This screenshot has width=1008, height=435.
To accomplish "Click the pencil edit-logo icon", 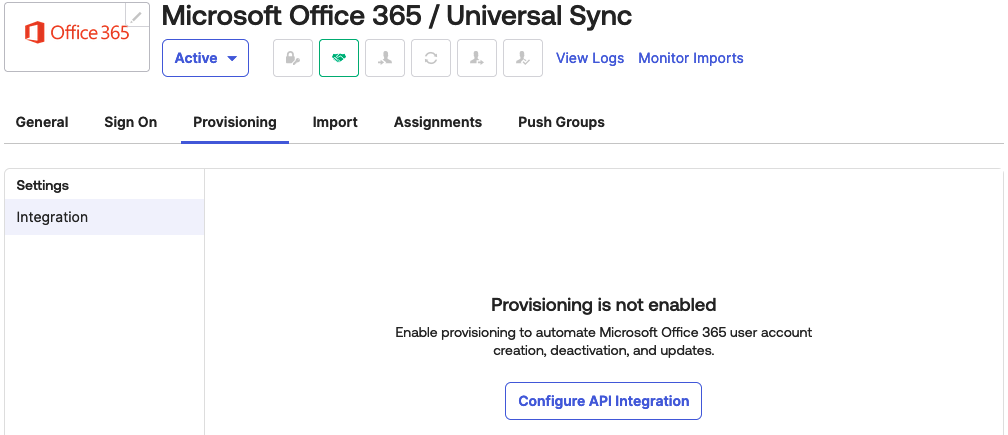I will [x=137, y=15].
